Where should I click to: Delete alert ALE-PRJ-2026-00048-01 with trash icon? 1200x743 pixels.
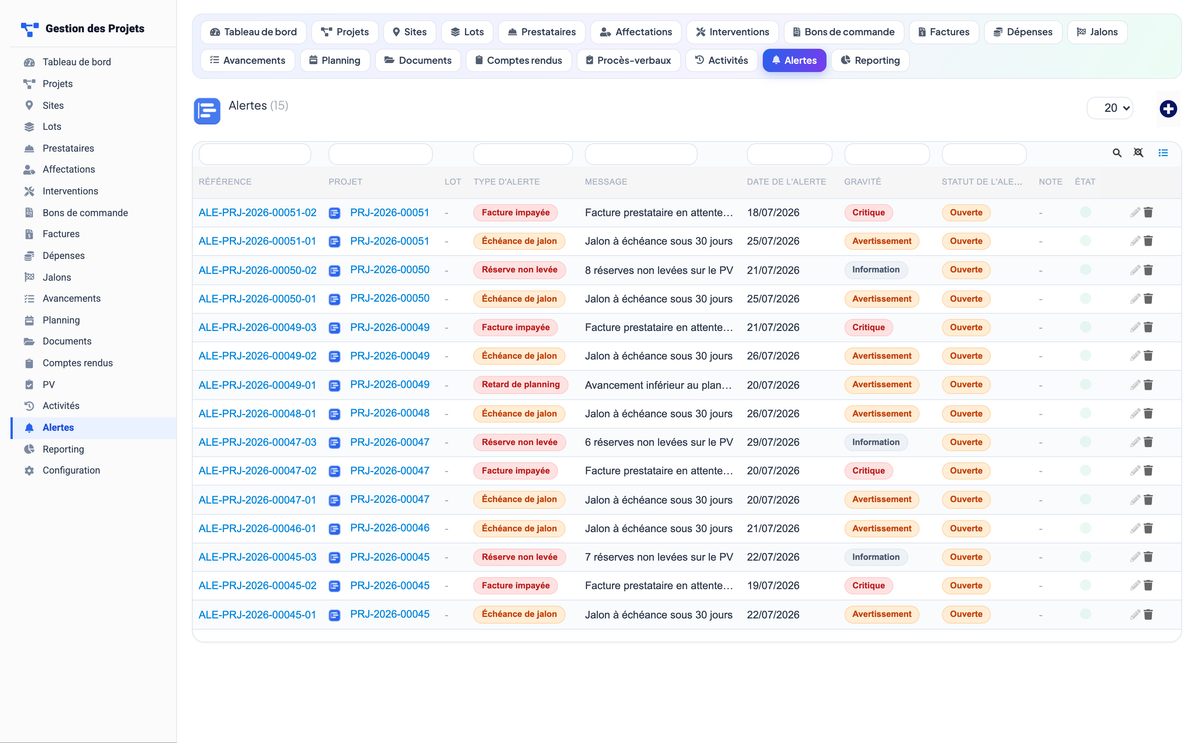tap(1148, 414)
